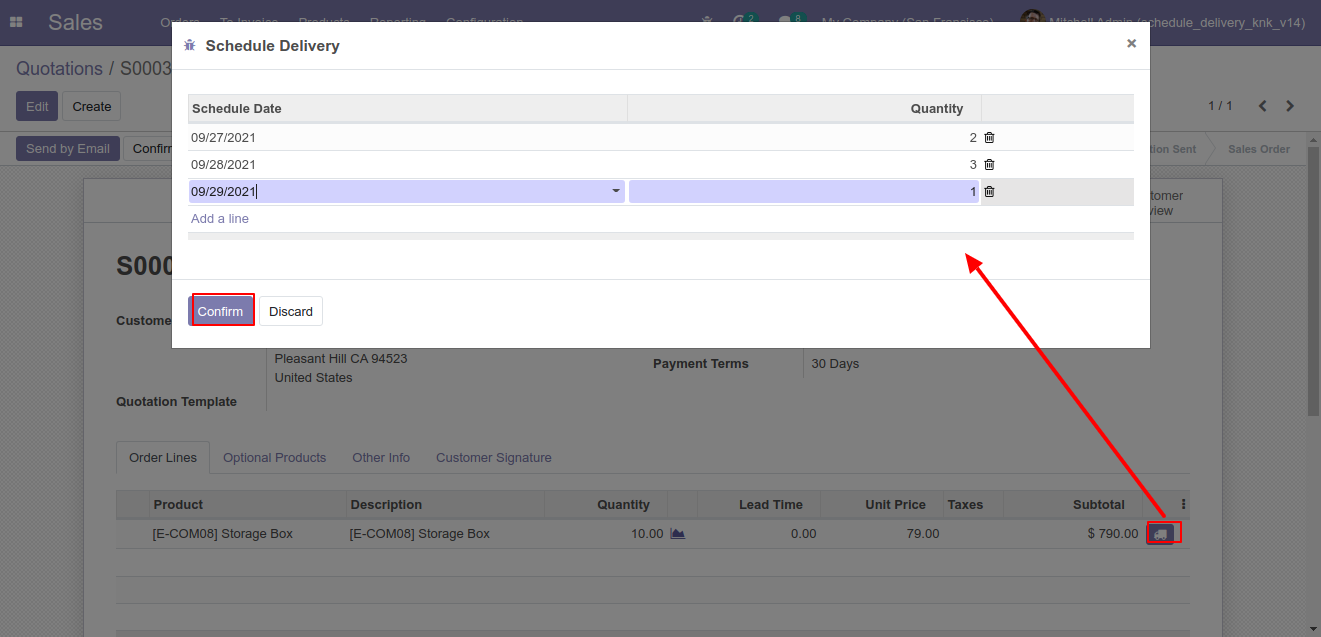Go to the next record arrow
This screenshot has height=637, width=1321.
[x=1290, y=106]
